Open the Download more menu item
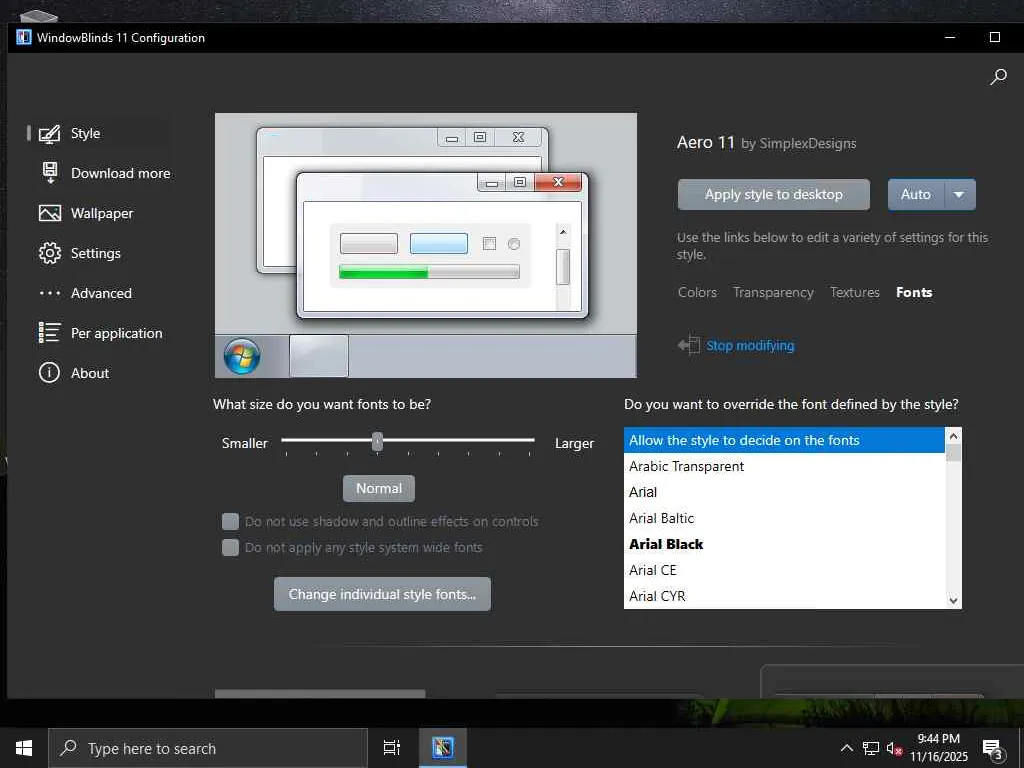1024x768 pixels. click(121, 173)
